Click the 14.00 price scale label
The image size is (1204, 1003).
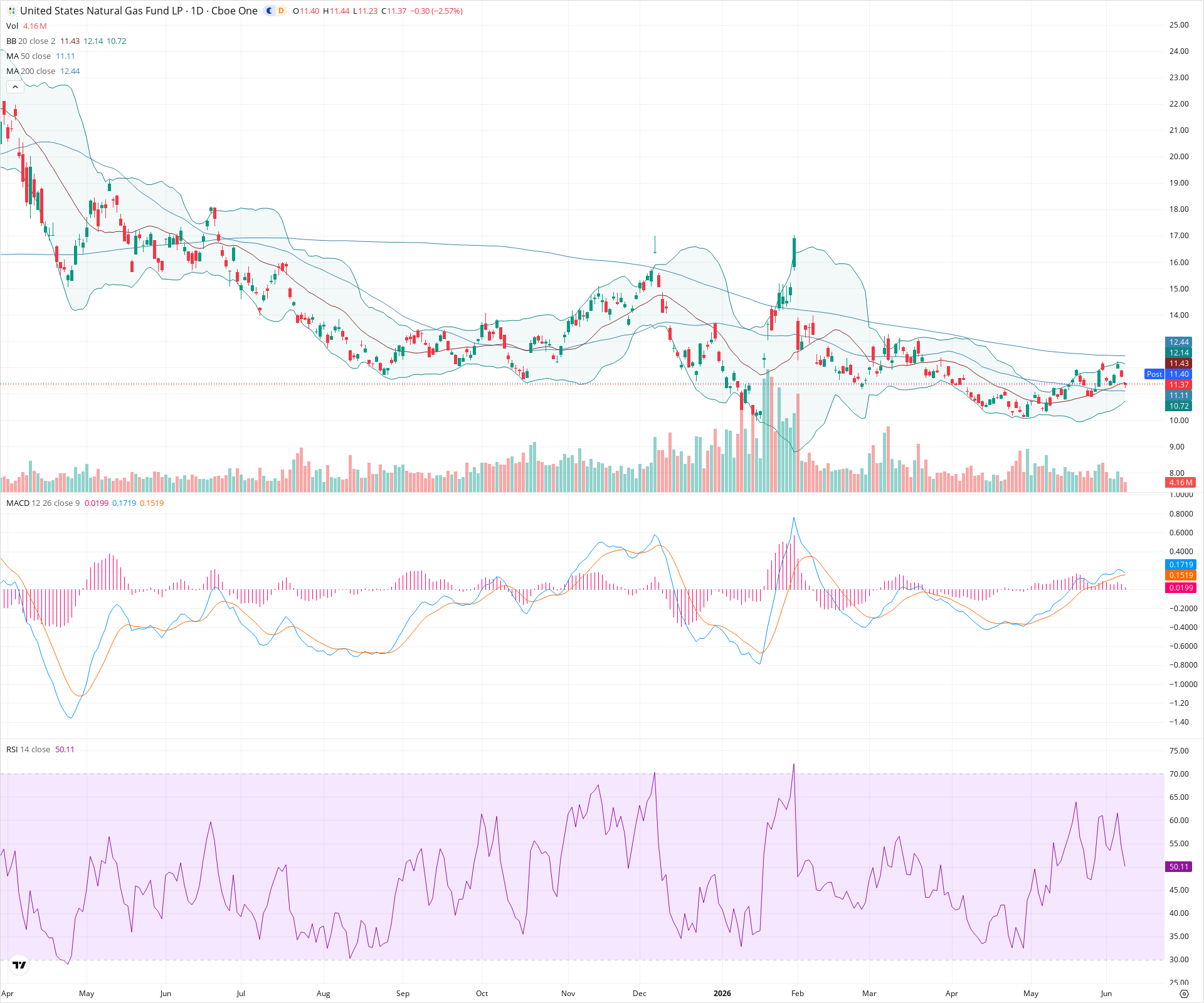1179,315
